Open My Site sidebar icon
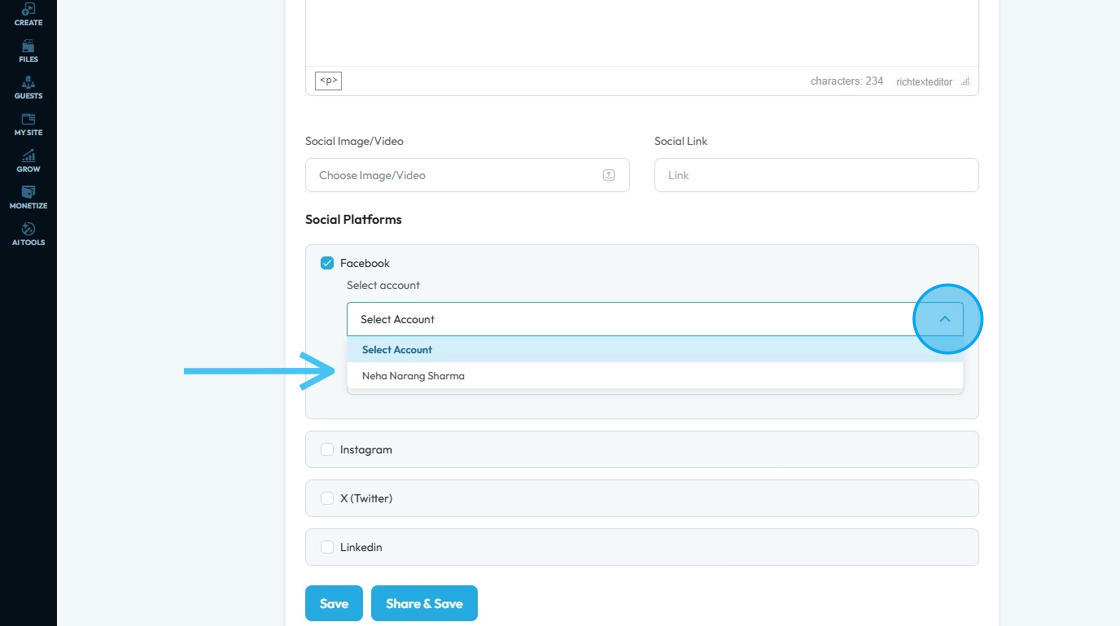This screenshot has width=1120, height=626. 28,124
